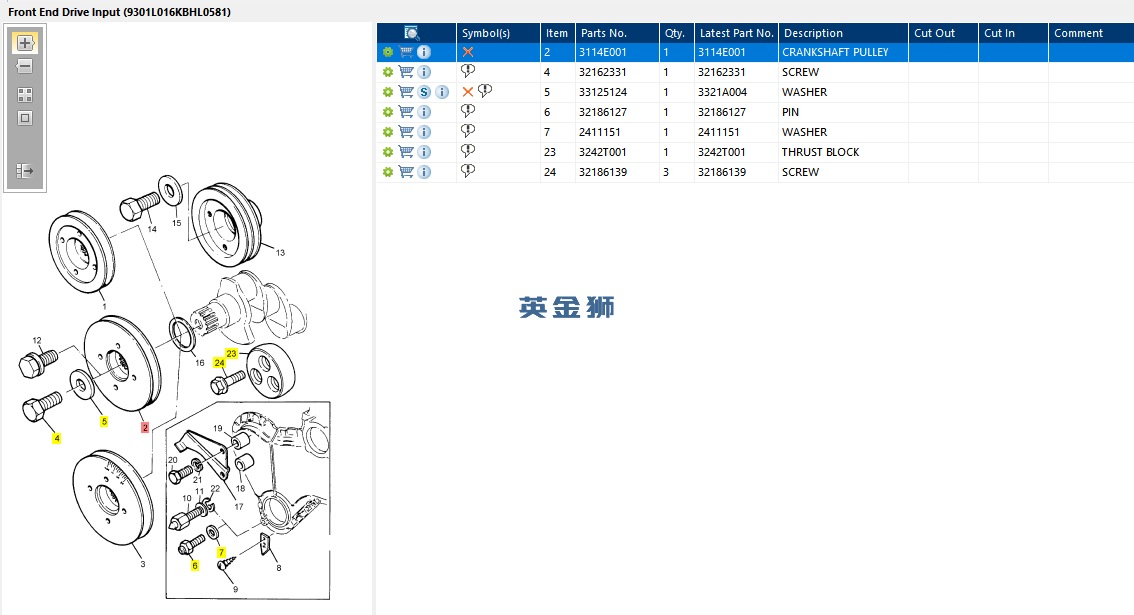Click the Cut In column header
This screenshot has height=615, width=1134.
(1013, 33)
